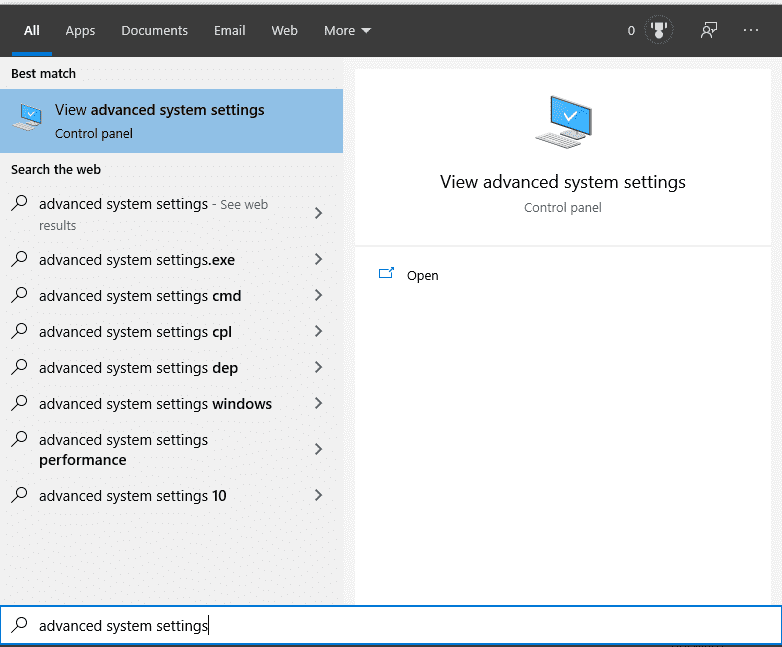The image size is (782, 647).
Task: Click the search box magnifier icon
Action: [19, 624]
